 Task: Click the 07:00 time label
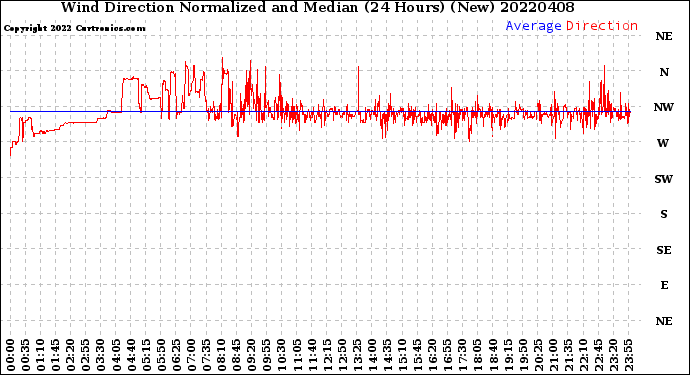[191, 355]
